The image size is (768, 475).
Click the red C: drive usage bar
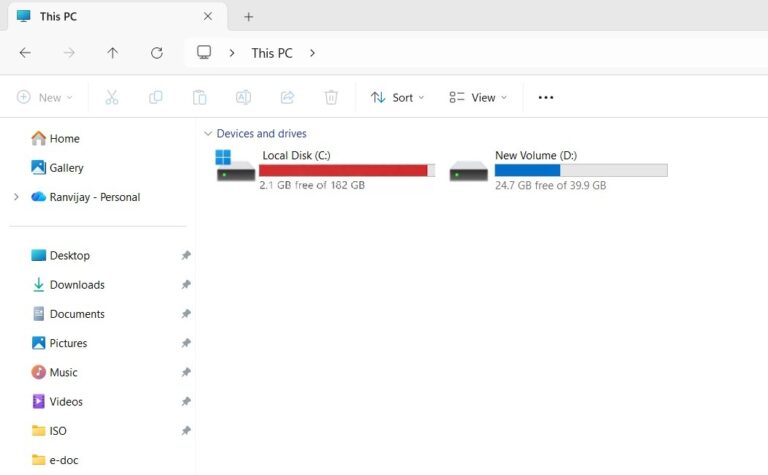point(347,170)
